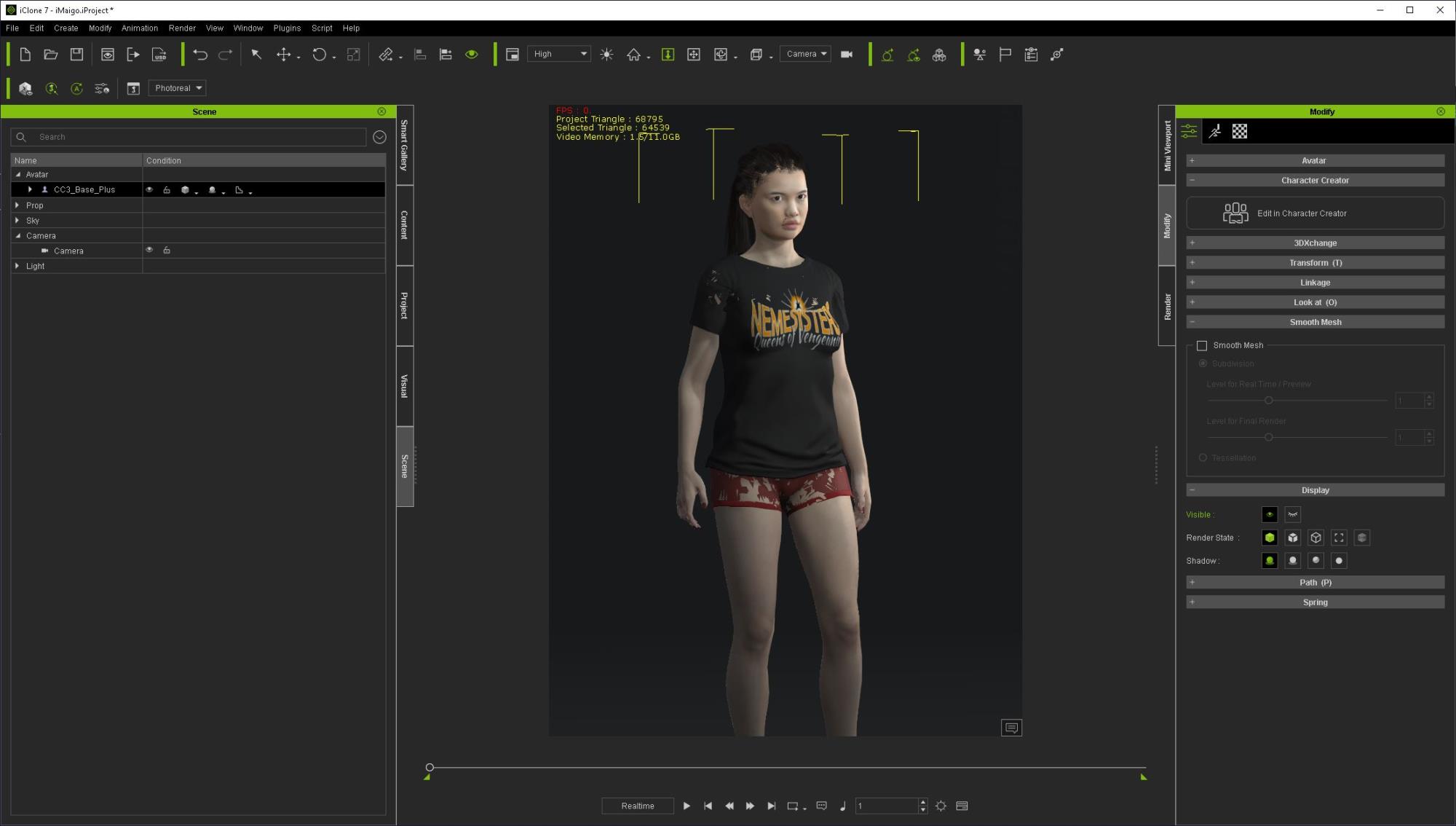The width and height of the screenshot is (1456, 826).
Task: Create a new project with the blank page icon
Action: 25,55
